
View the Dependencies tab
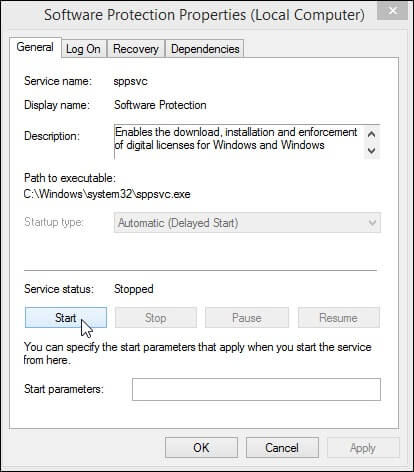[205, 49]
